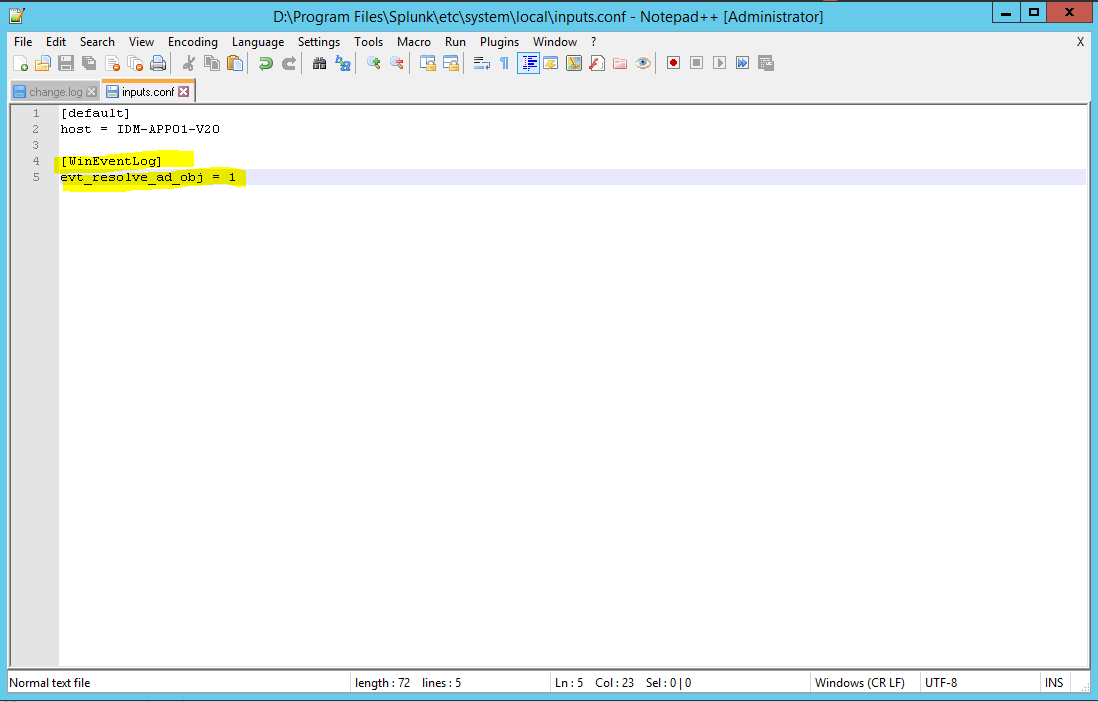Image resolution: width=1098 pixels, height=702 pixels.
Task: Close document using X at menu bar right
Action: point(1080,42)
